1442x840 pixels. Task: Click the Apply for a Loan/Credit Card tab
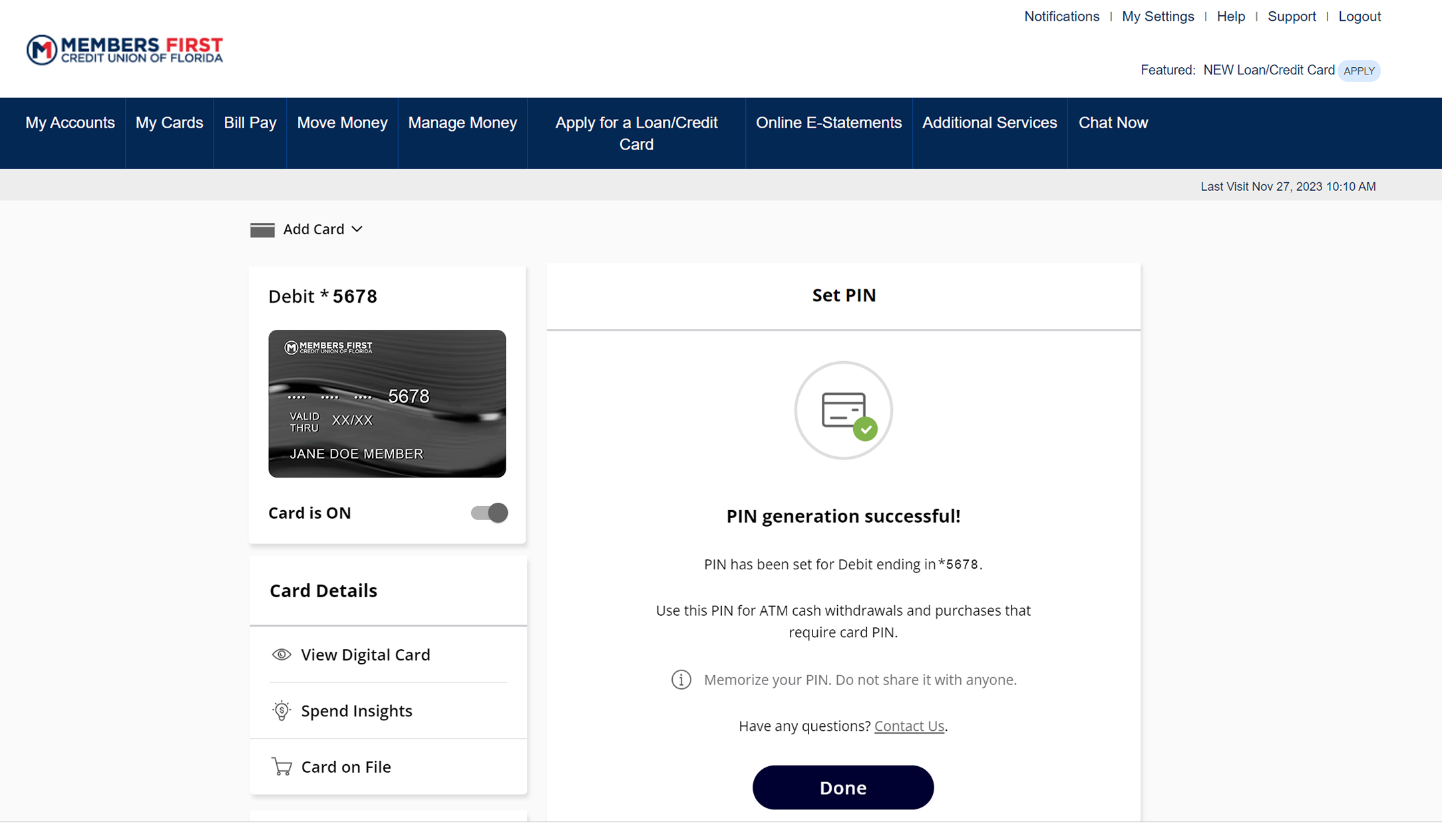[x=636, y=133]
